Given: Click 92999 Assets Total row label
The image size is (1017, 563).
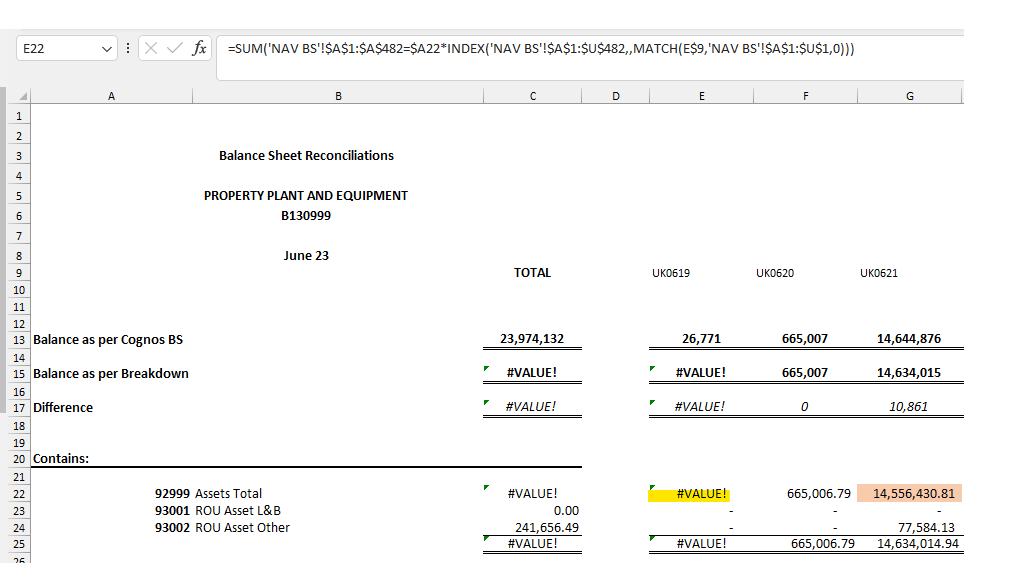Looking at the screenshot, I should [x=208, y=494].
